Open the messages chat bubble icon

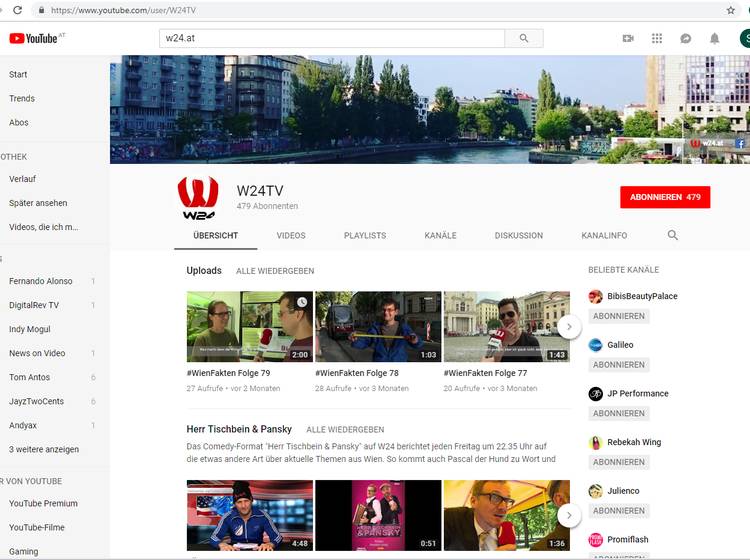coord(685,38)
